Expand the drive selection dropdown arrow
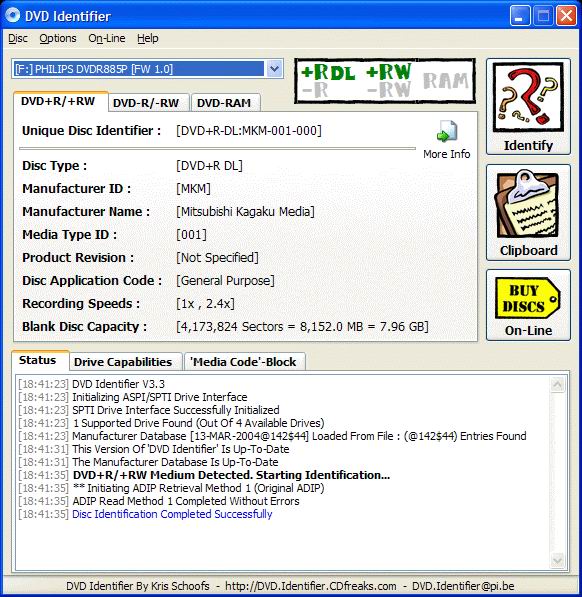Image resolution: width=582 pixels, height=597 pixels. pyautogui.click(x=274, y=69)
